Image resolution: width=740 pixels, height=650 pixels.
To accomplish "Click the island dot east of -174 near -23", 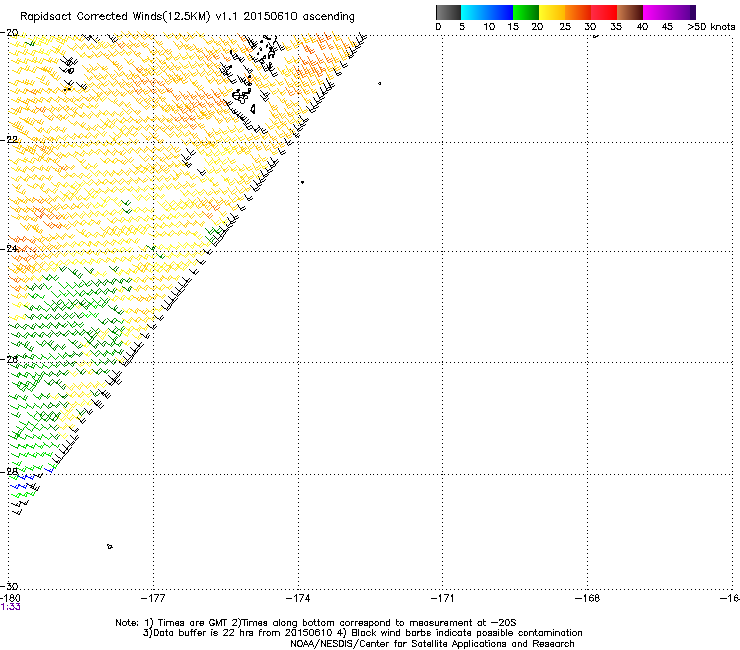I will [302, 182].
